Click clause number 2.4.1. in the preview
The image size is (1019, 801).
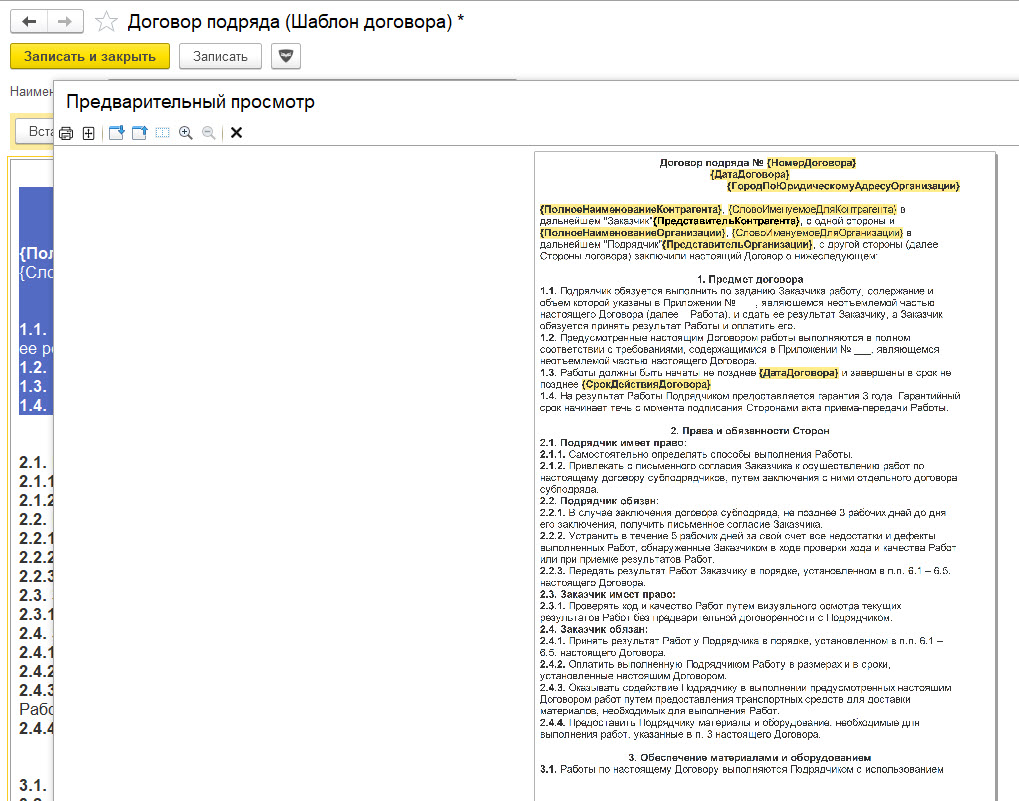pos(552,641)
